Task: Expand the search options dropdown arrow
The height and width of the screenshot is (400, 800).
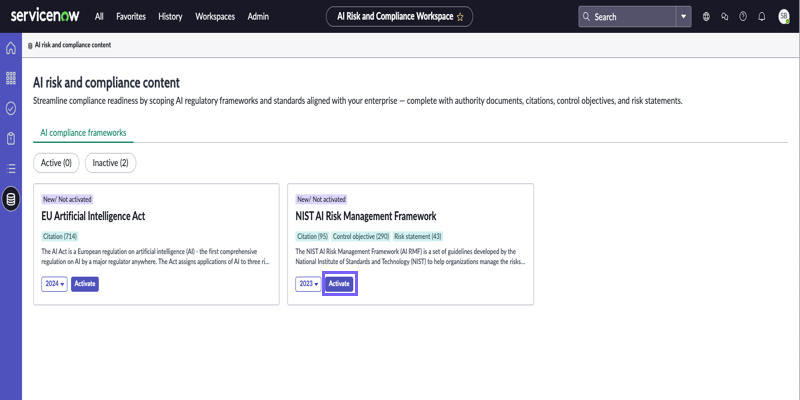Action: [x=684, y=17]
